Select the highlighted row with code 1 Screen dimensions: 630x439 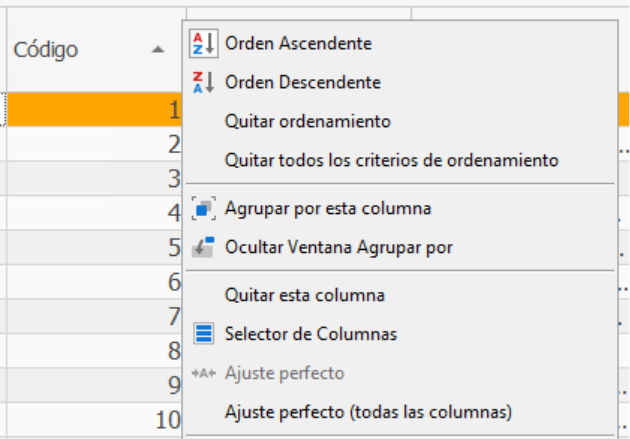tap(90, 109)
